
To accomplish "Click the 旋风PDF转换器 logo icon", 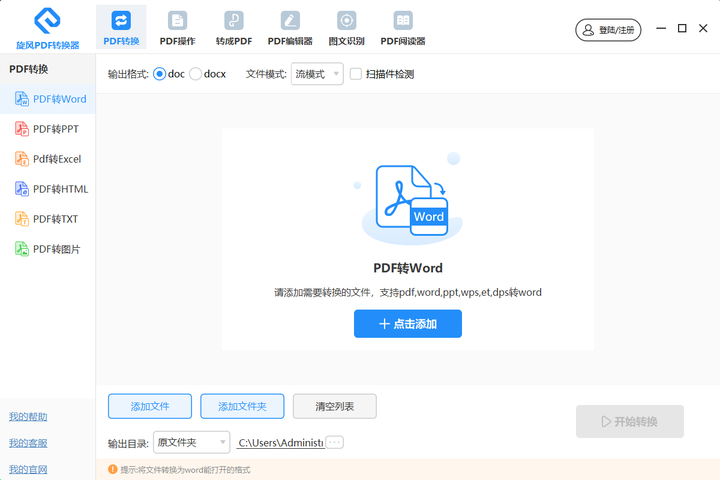I will [x=47, y=20].
